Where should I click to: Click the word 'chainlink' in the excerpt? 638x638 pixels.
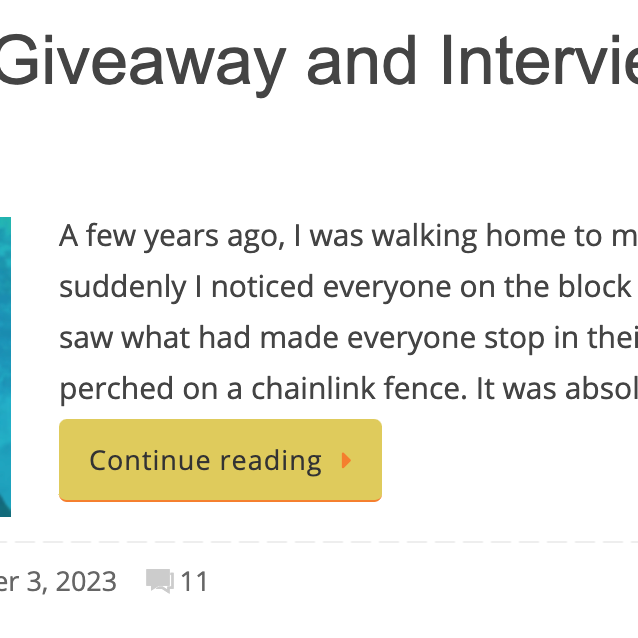[x=313, y=388]
